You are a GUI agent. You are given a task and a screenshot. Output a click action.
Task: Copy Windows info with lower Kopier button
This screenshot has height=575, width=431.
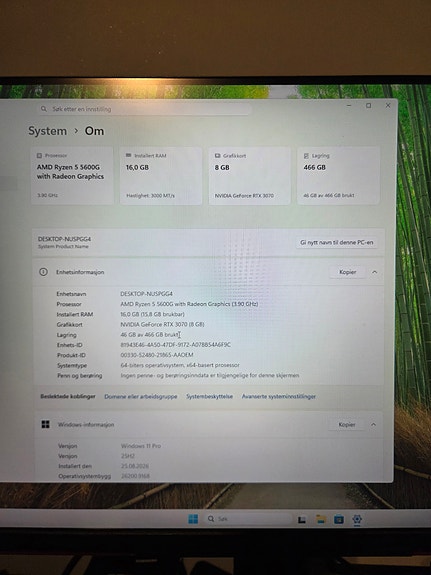[x=347, y=425]
